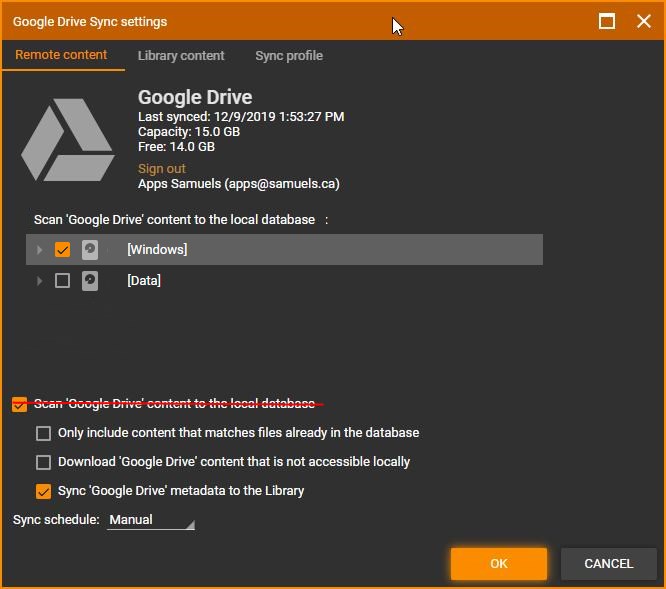The image size is (666, 589).
Task: Open the Sync profile tab
Action: (289, 56)
